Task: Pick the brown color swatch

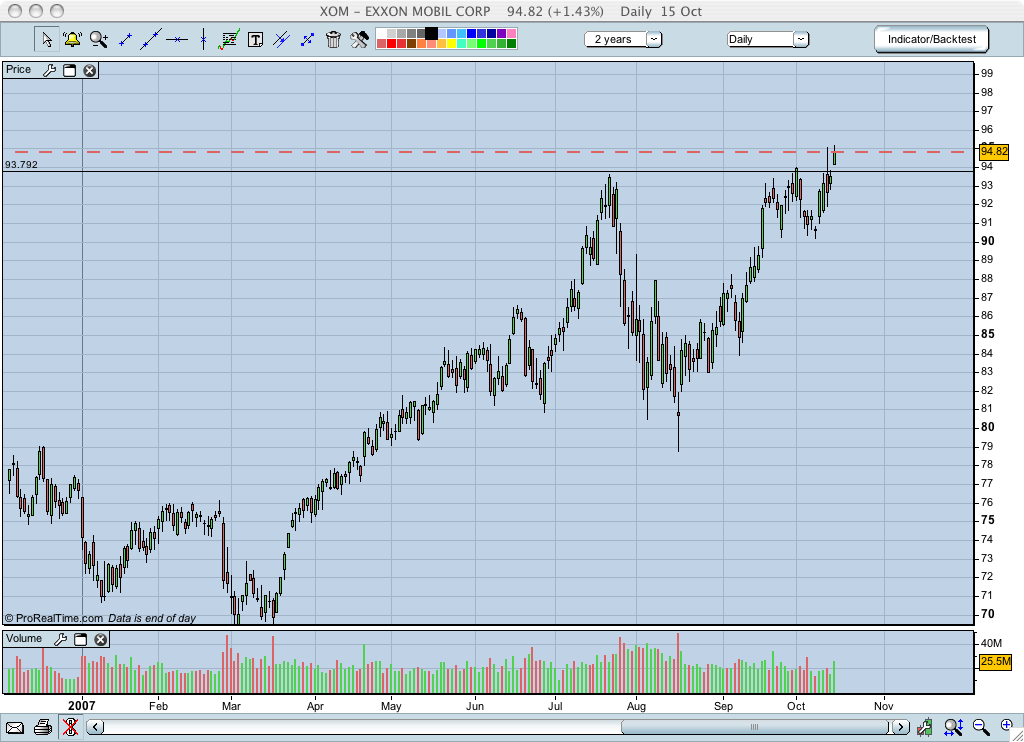Action: coord(411,43)
